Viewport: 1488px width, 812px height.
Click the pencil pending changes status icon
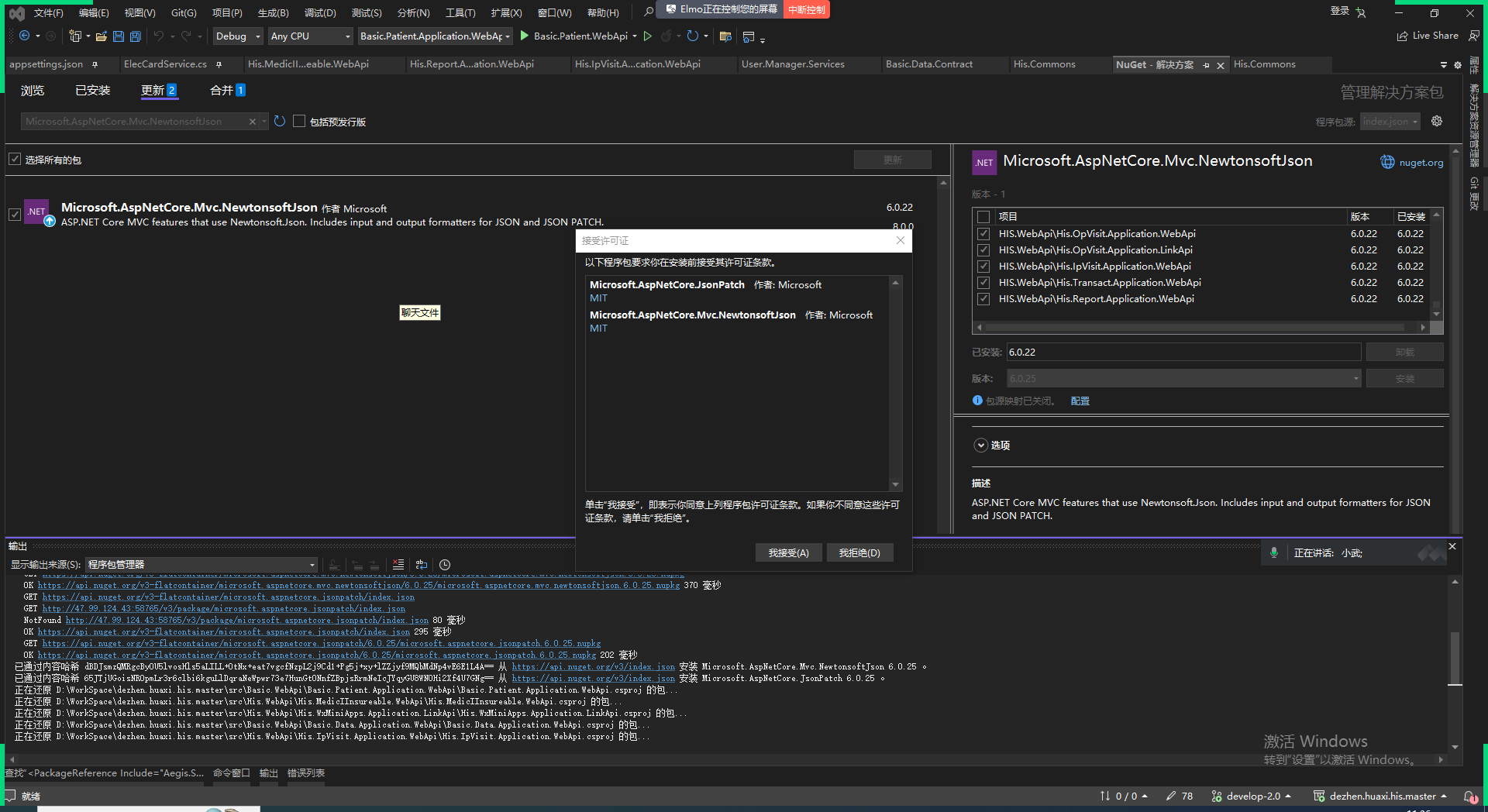pos(1170,796)
